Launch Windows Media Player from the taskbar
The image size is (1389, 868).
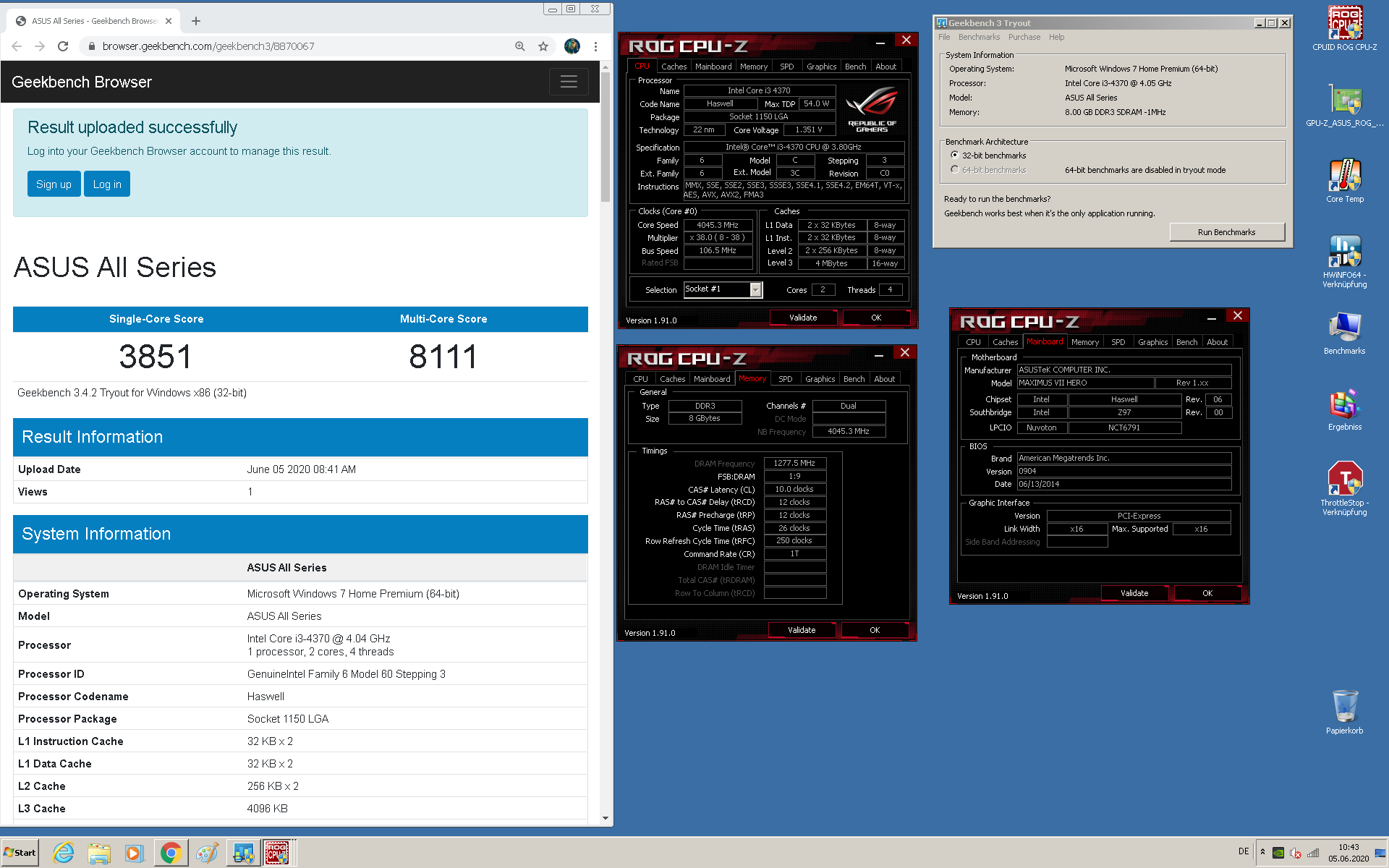[134, 853]
